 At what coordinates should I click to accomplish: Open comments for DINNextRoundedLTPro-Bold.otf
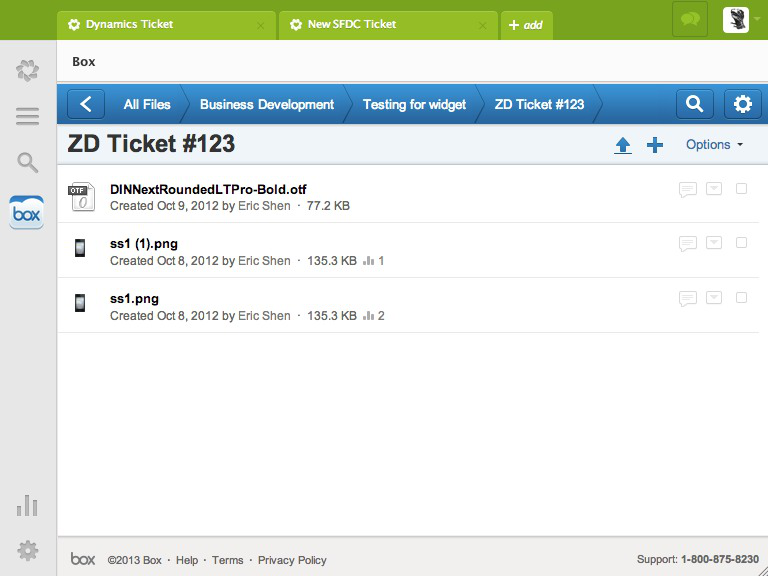(x=688, y=190)
